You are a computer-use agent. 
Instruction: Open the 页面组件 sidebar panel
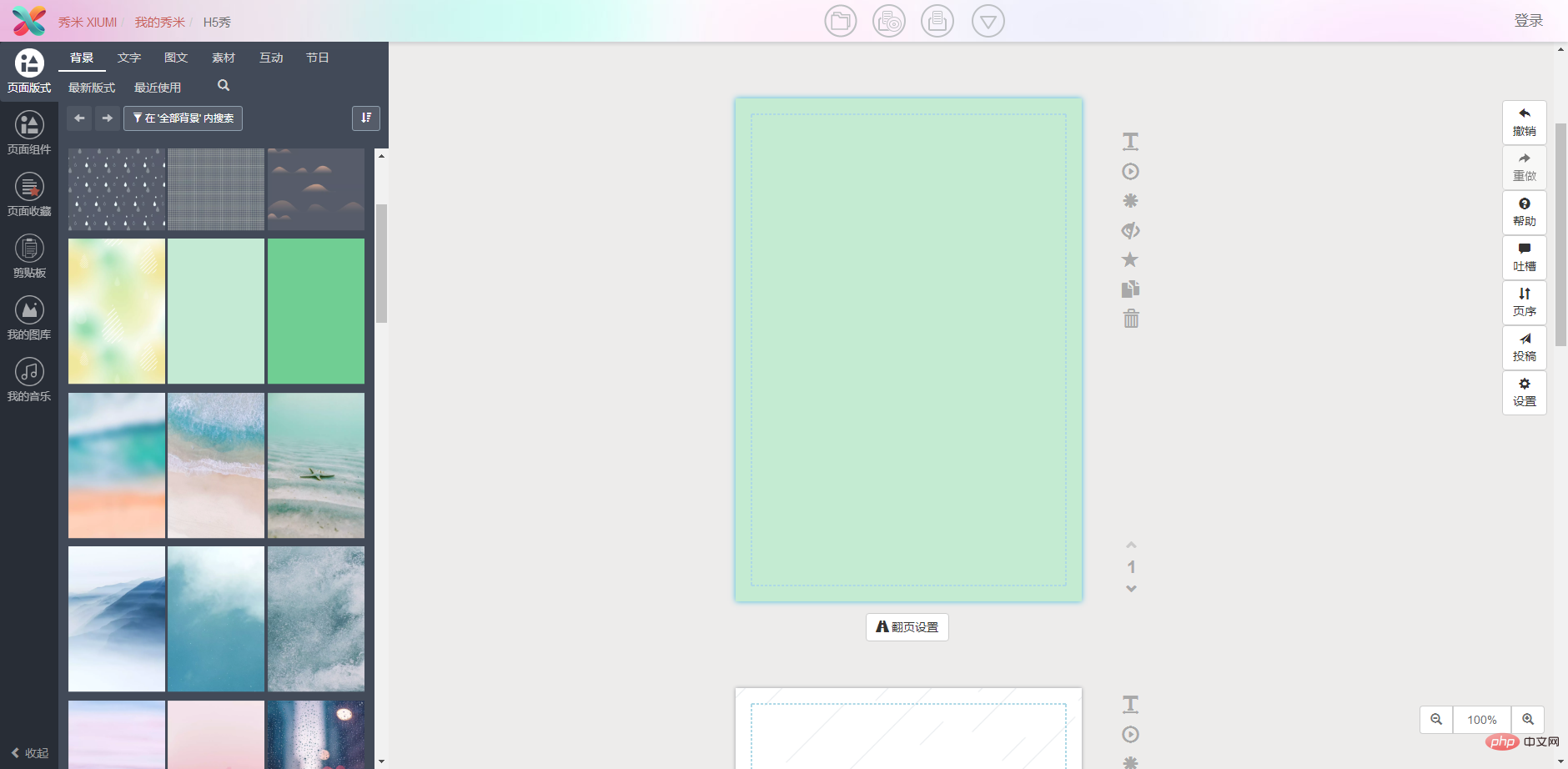click(x=29, y=133)
